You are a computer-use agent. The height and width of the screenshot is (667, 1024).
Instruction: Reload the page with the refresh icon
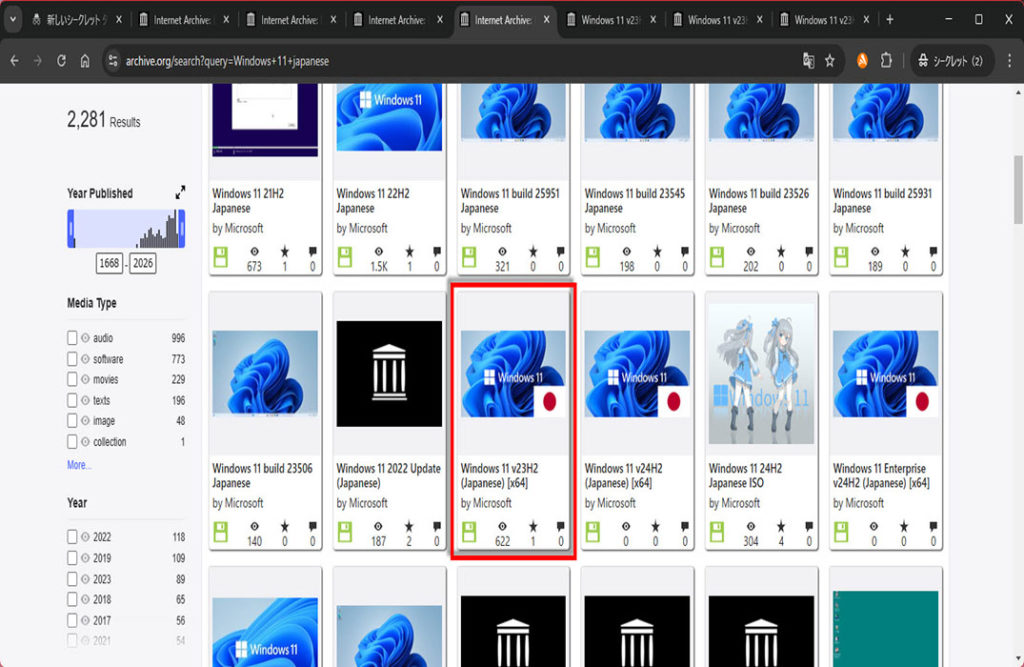pyautogui.click(x=62, y=61)
